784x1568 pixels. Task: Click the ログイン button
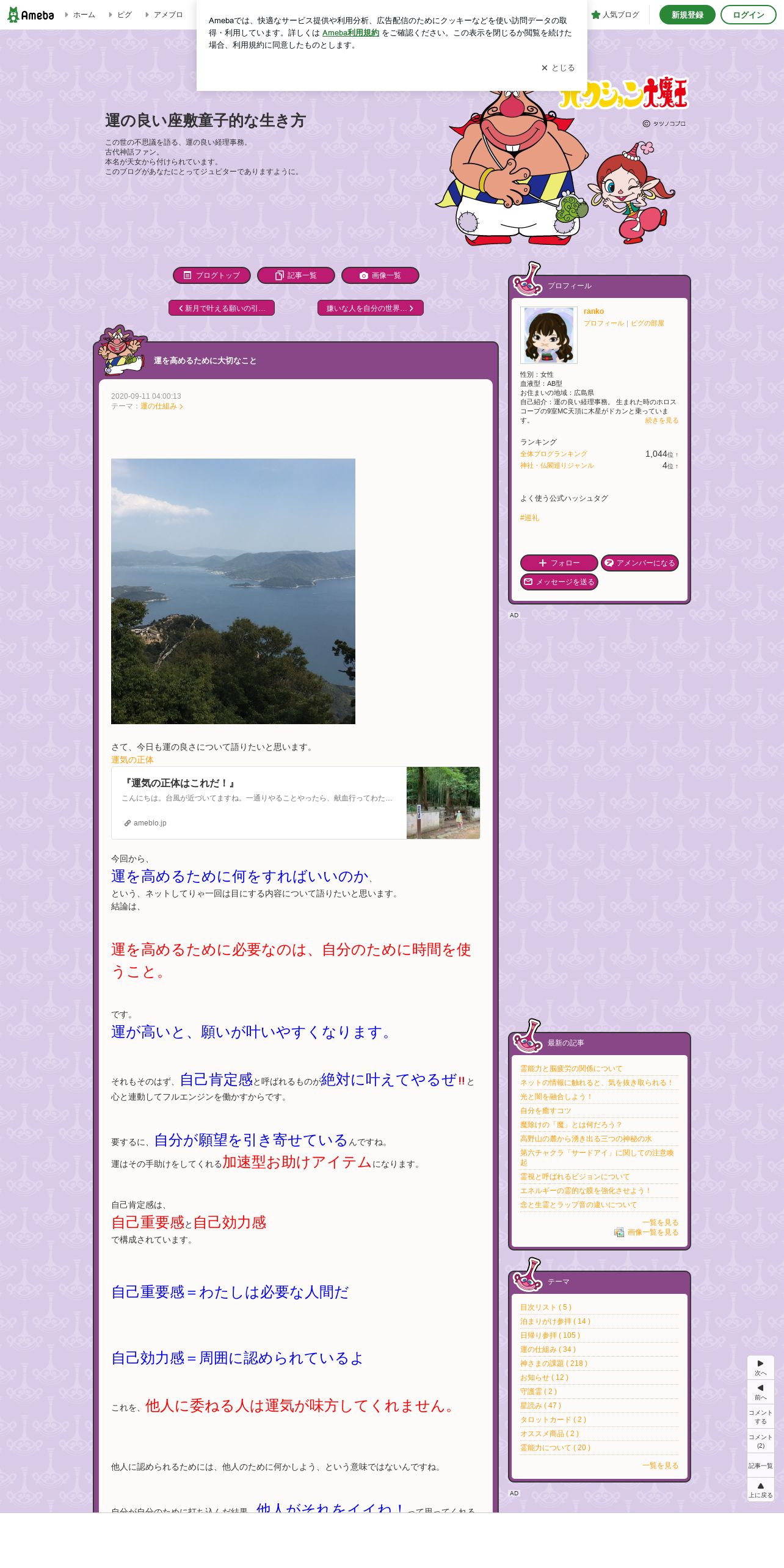[748, 15]
